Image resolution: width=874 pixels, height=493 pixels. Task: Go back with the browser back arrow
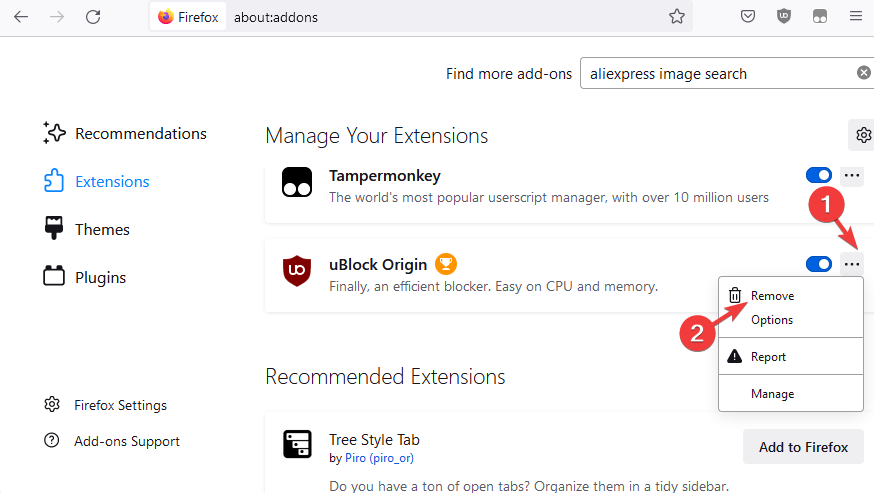pyautogui.click(x=21, y=17)
